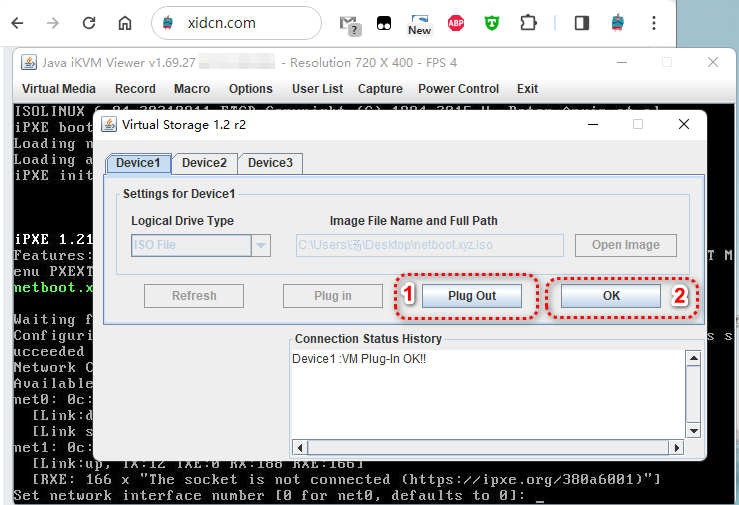Screen dimensions: 739x505
Task: Click the status history scroll down arrow
Action: click(692, 430)
